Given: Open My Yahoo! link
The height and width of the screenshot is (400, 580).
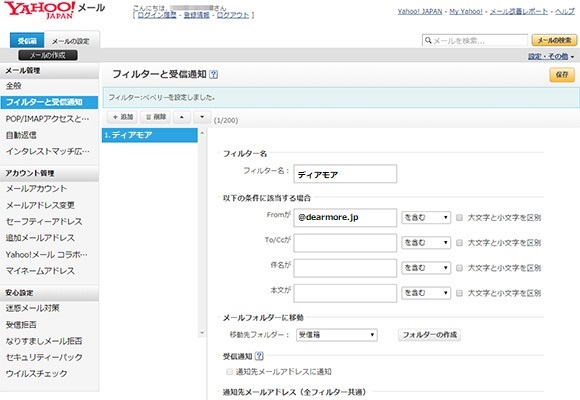Looking at the screenshot, I should 466,11.
